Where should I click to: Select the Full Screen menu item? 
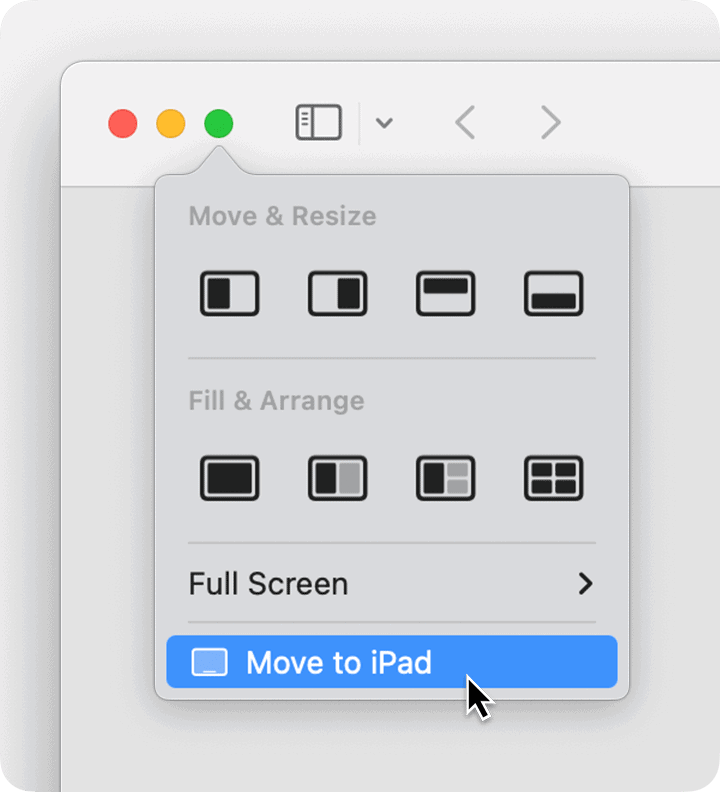click(x=269, y=584)
